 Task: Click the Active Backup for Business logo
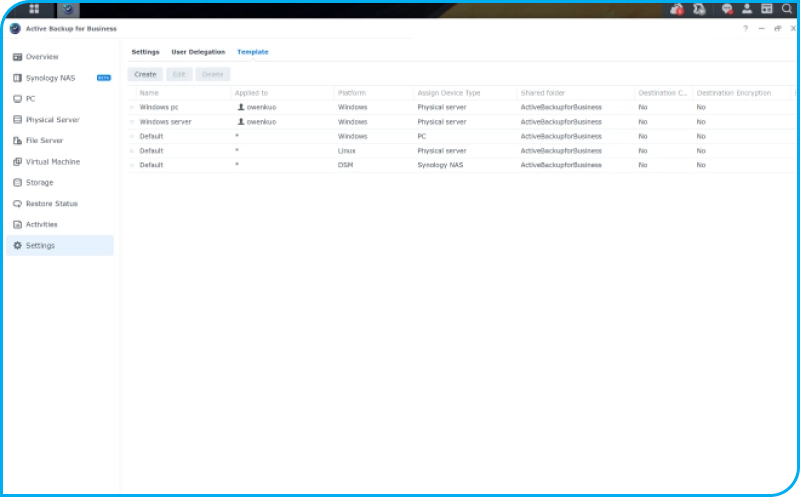tap(15, 29)
